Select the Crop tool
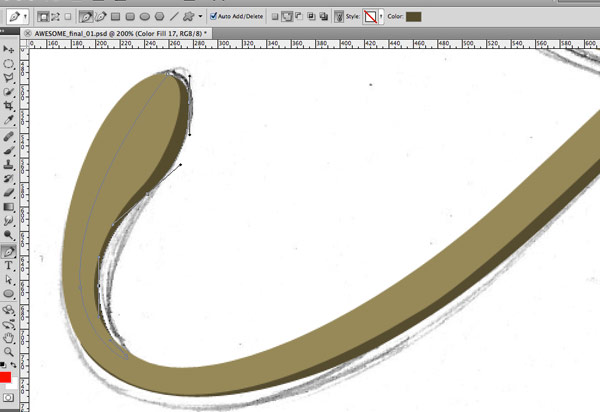This screenshot has width=600, height=412. [x=8, y=106]
